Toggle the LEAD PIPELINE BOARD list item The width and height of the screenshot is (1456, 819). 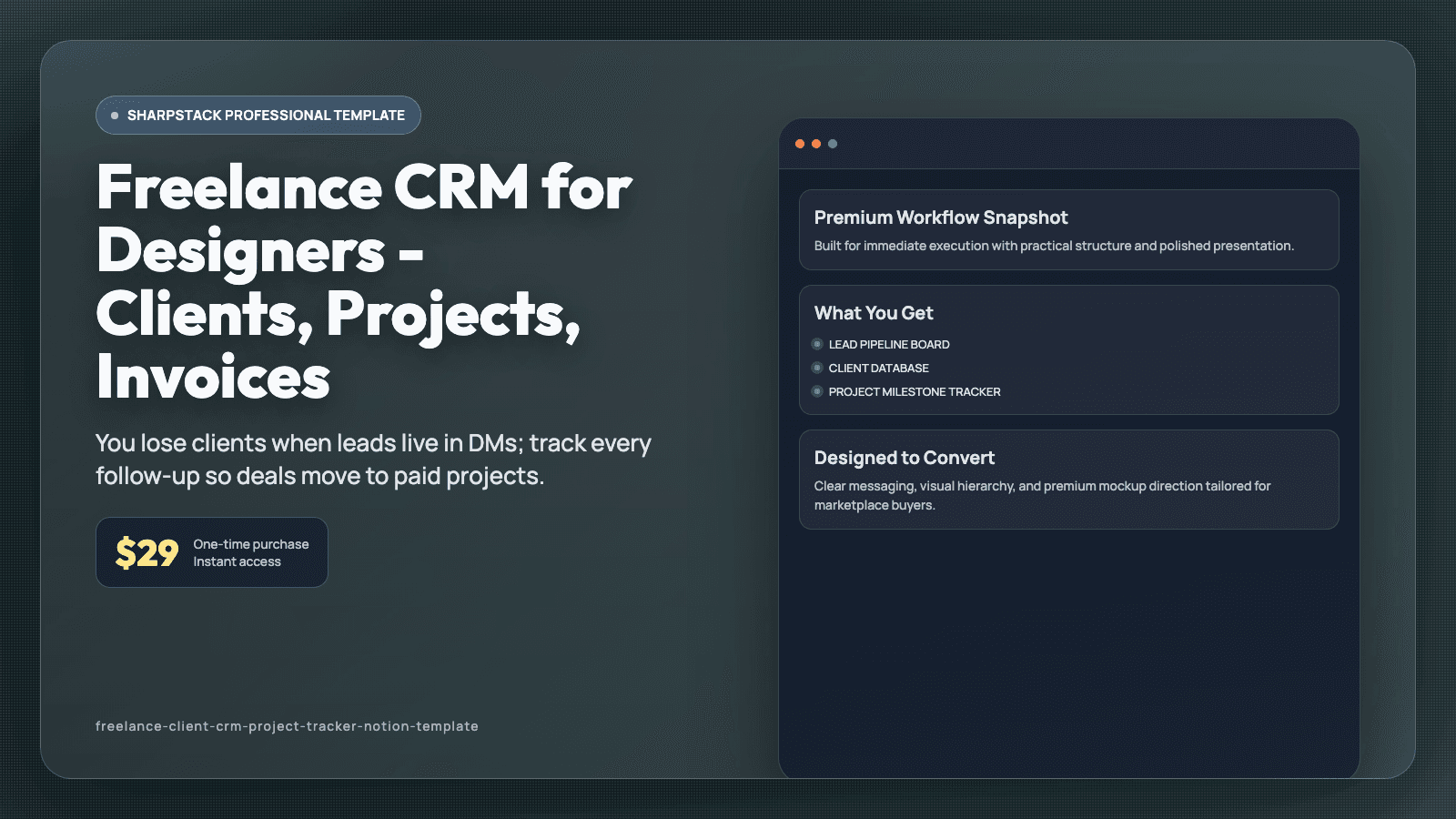point(888,344)
